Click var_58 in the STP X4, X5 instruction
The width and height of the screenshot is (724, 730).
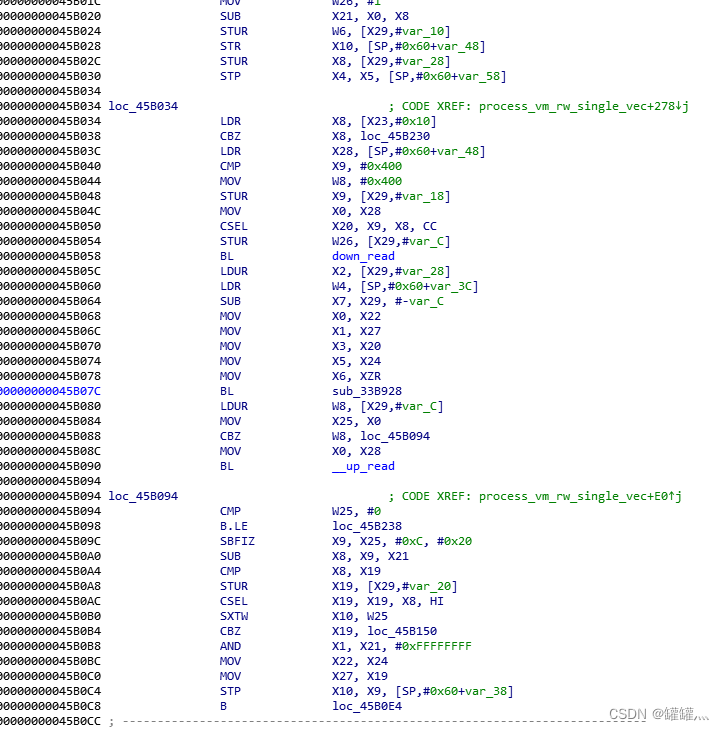coord(479,76)
